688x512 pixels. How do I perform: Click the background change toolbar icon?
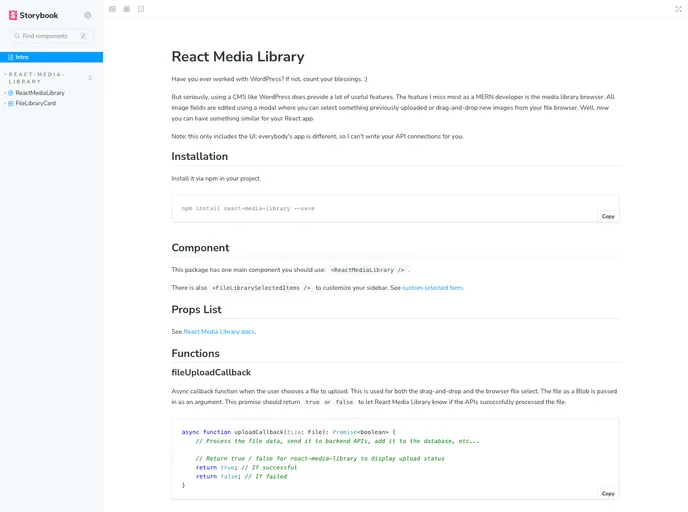click(112, 9)
